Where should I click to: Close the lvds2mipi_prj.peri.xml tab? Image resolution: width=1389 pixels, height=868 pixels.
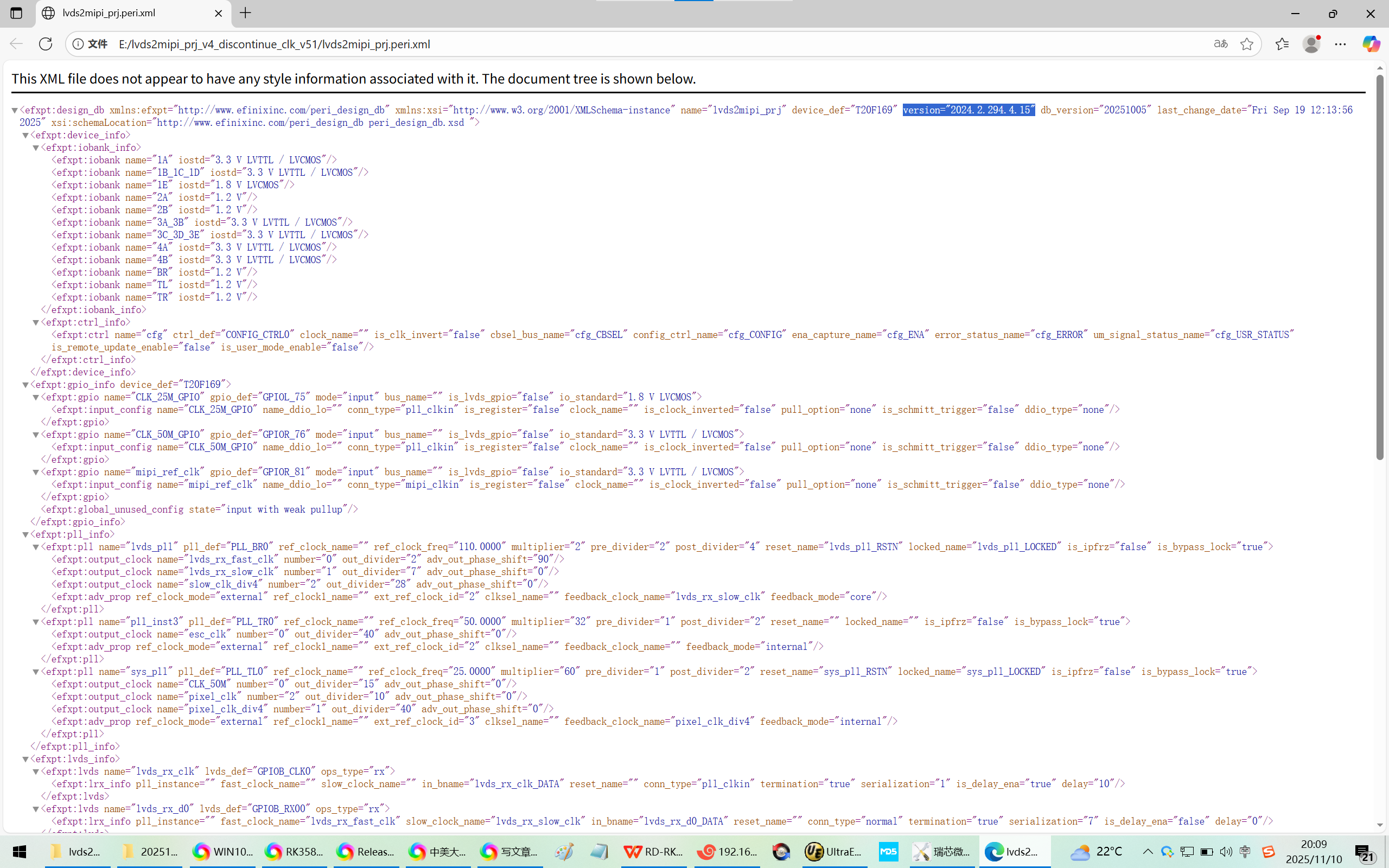pos(218,12)
